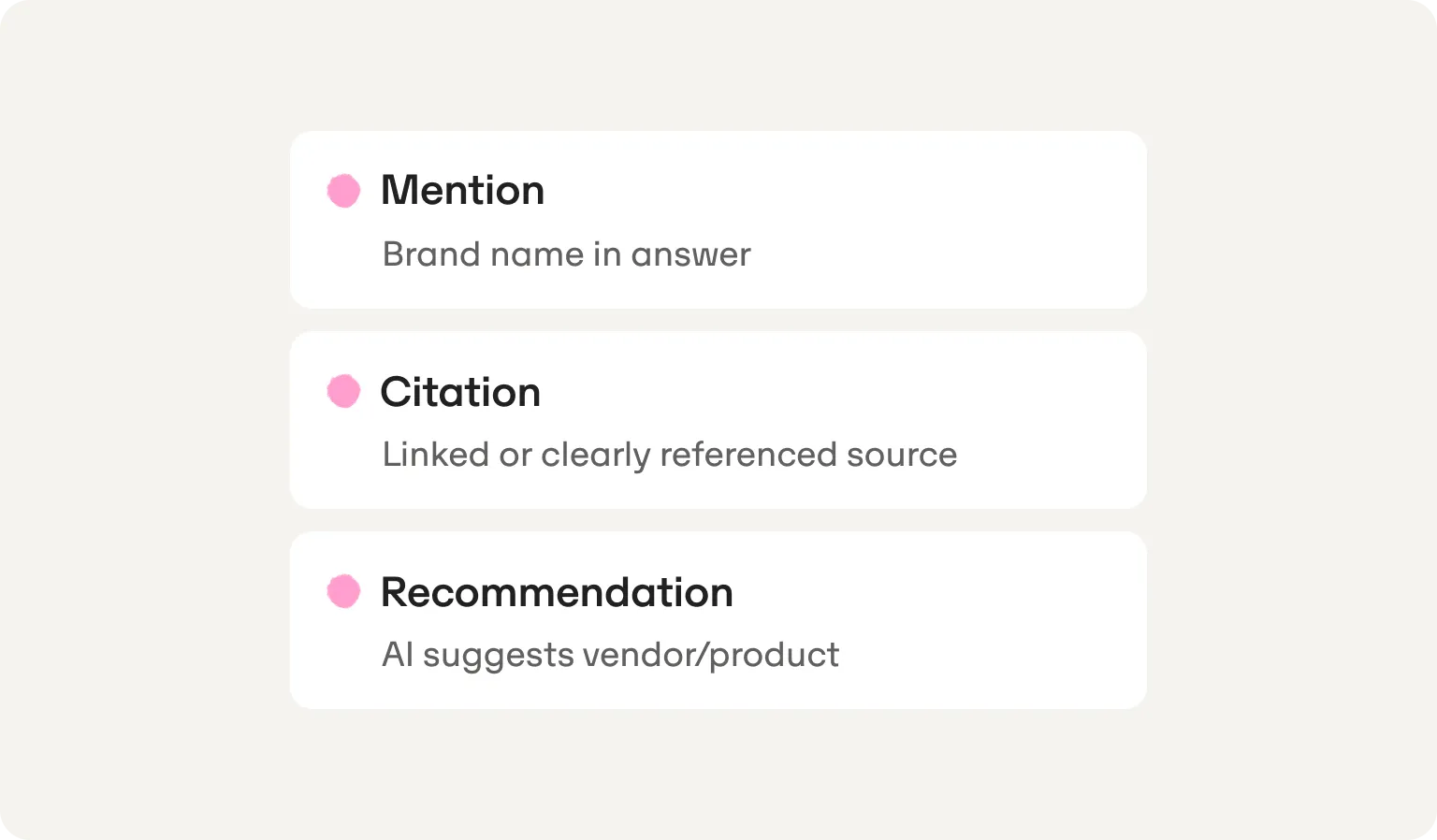Click the word 'suggests' in Recommendation card
The width and height of the screenshot is (1437, 840).
pos(499,657)
